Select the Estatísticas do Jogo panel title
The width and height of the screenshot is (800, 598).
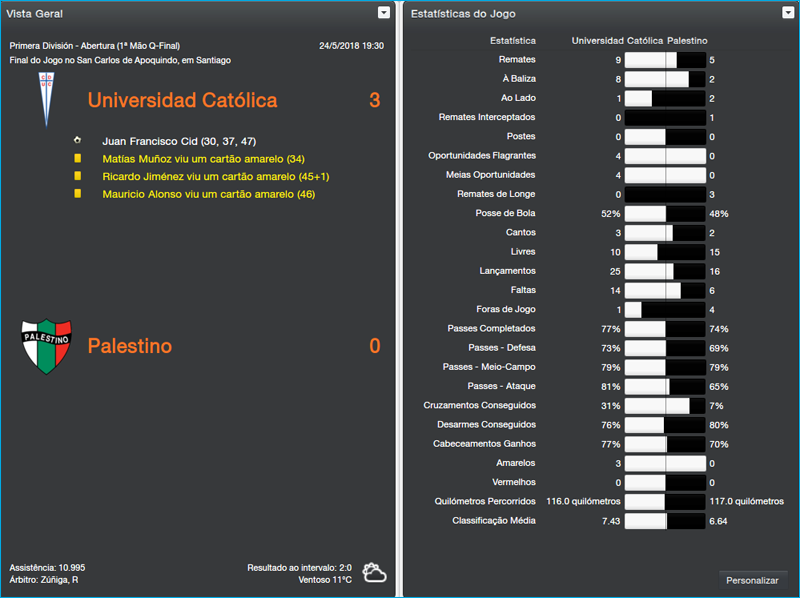coord(463,13)
